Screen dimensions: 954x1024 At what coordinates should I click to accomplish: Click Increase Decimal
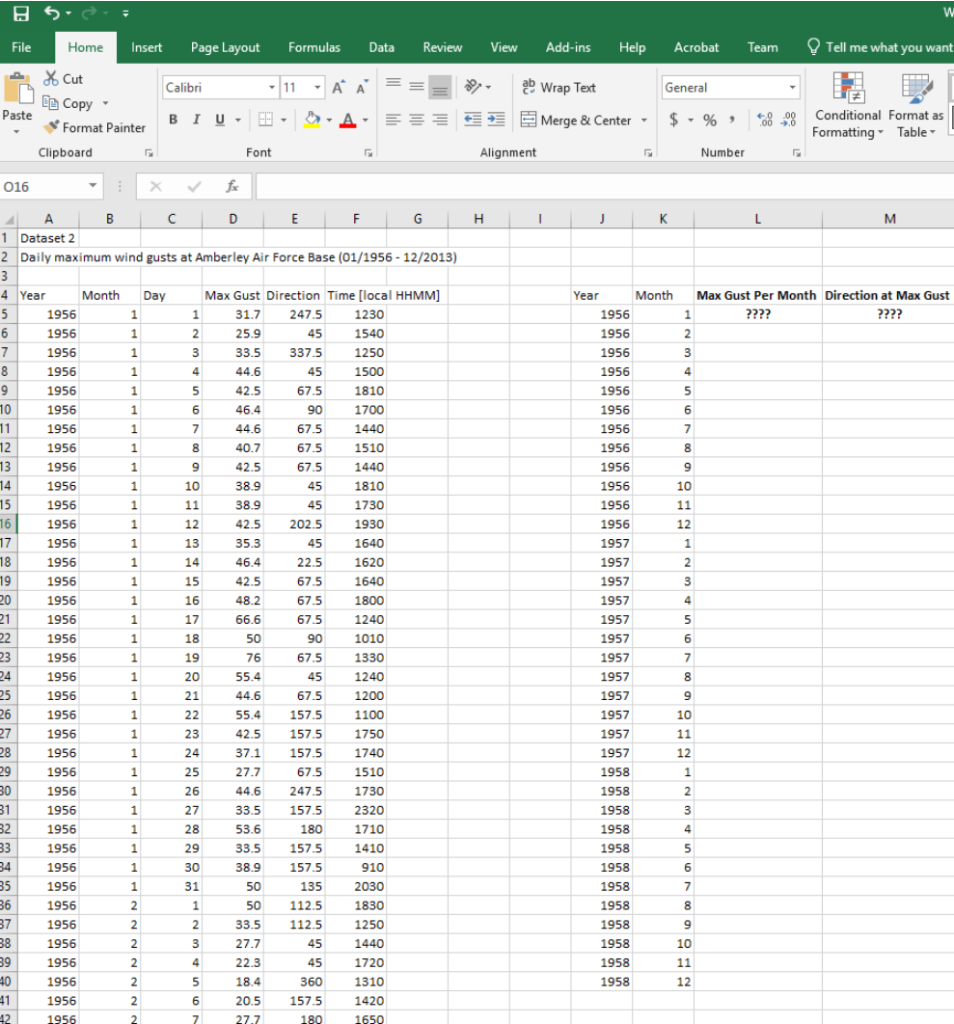click(x=765, y=120)
